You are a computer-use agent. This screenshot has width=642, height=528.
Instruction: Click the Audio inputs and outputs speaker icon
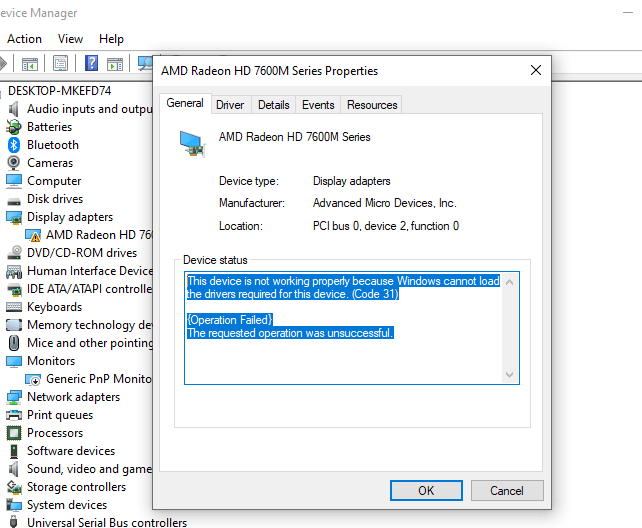(x=14, y=109)
